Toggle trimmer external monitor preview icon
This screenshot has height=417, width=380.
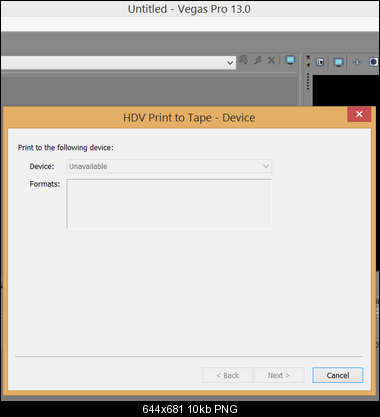pyautogui.click(x=290, y=60)
